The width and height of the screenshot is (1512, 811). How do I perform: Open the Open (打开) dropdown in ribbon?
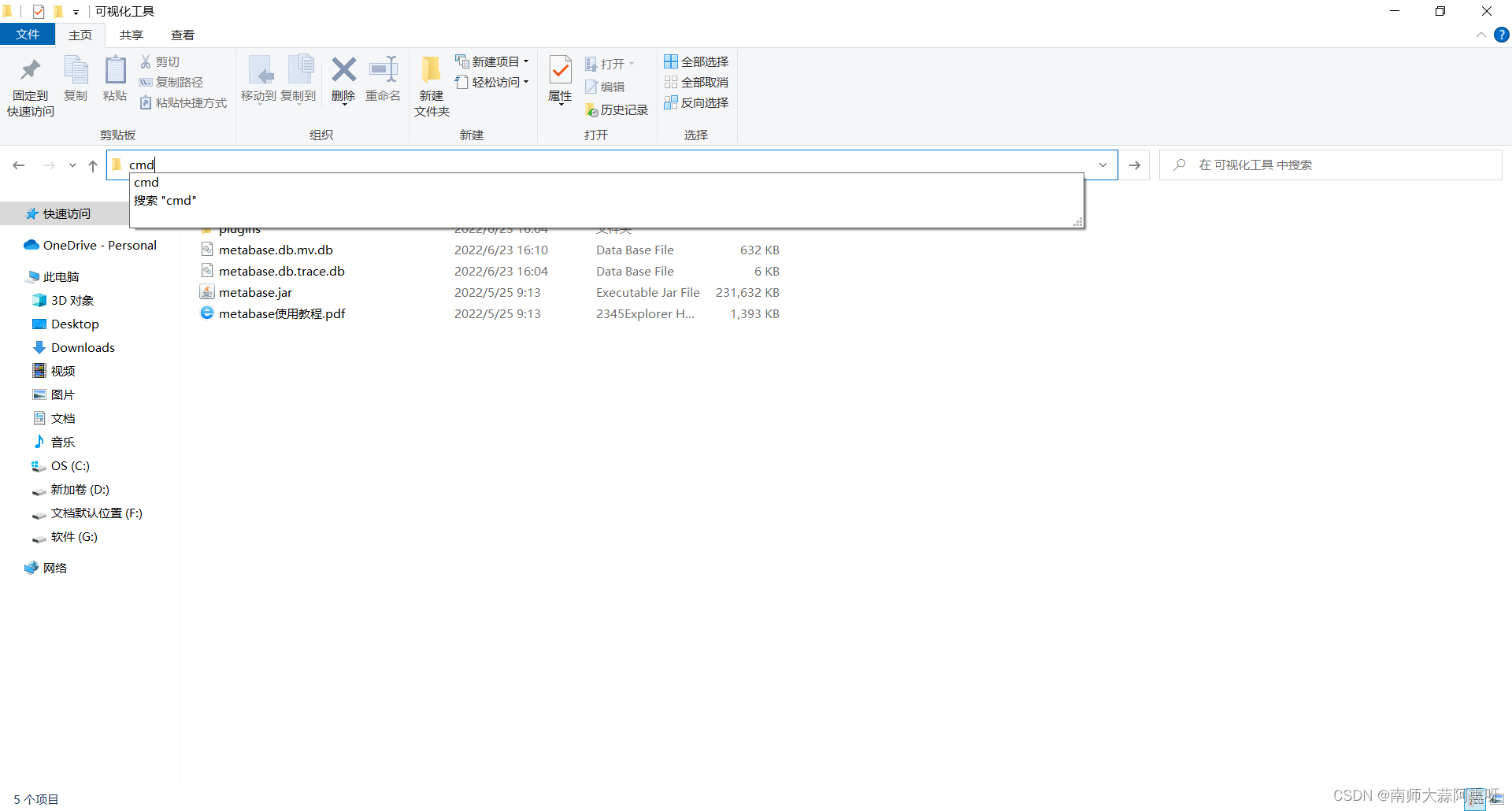(610, 64)
